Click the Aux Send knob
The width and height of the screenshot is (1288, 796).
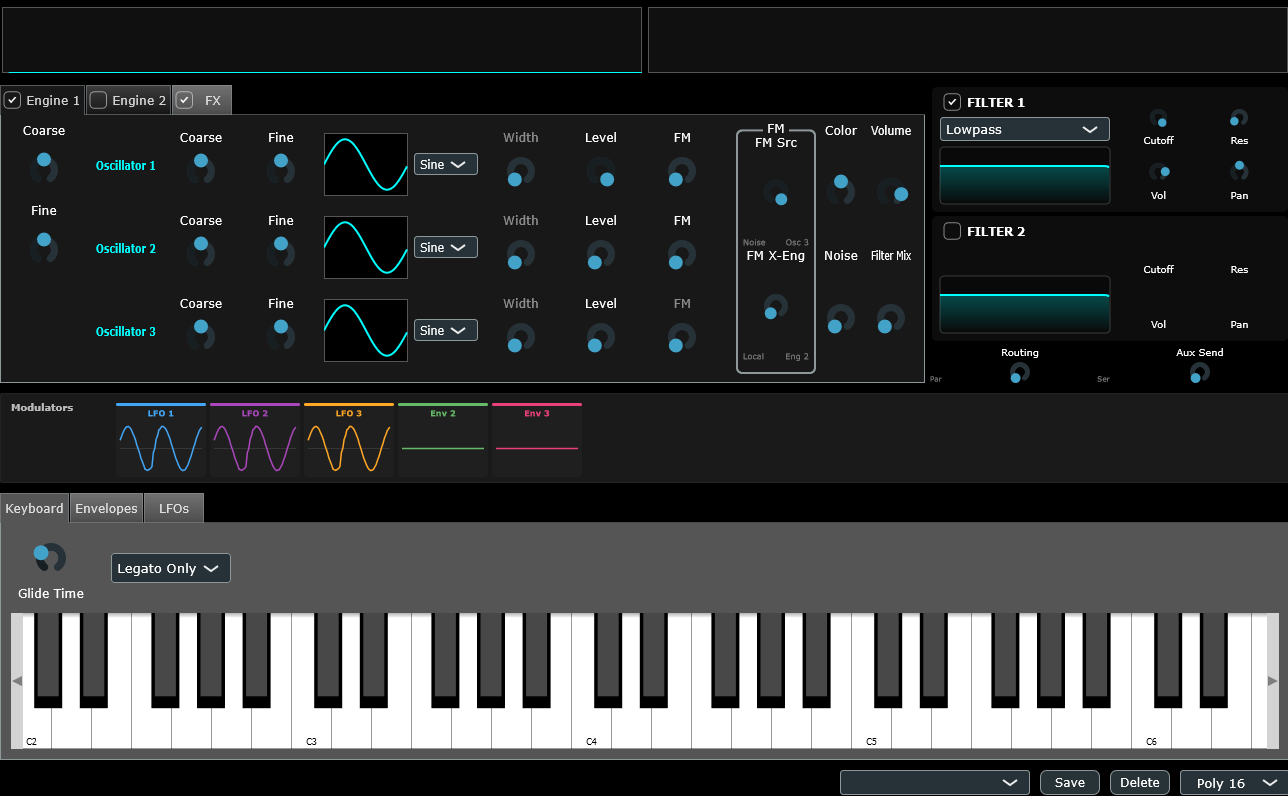coord(1199,373)
